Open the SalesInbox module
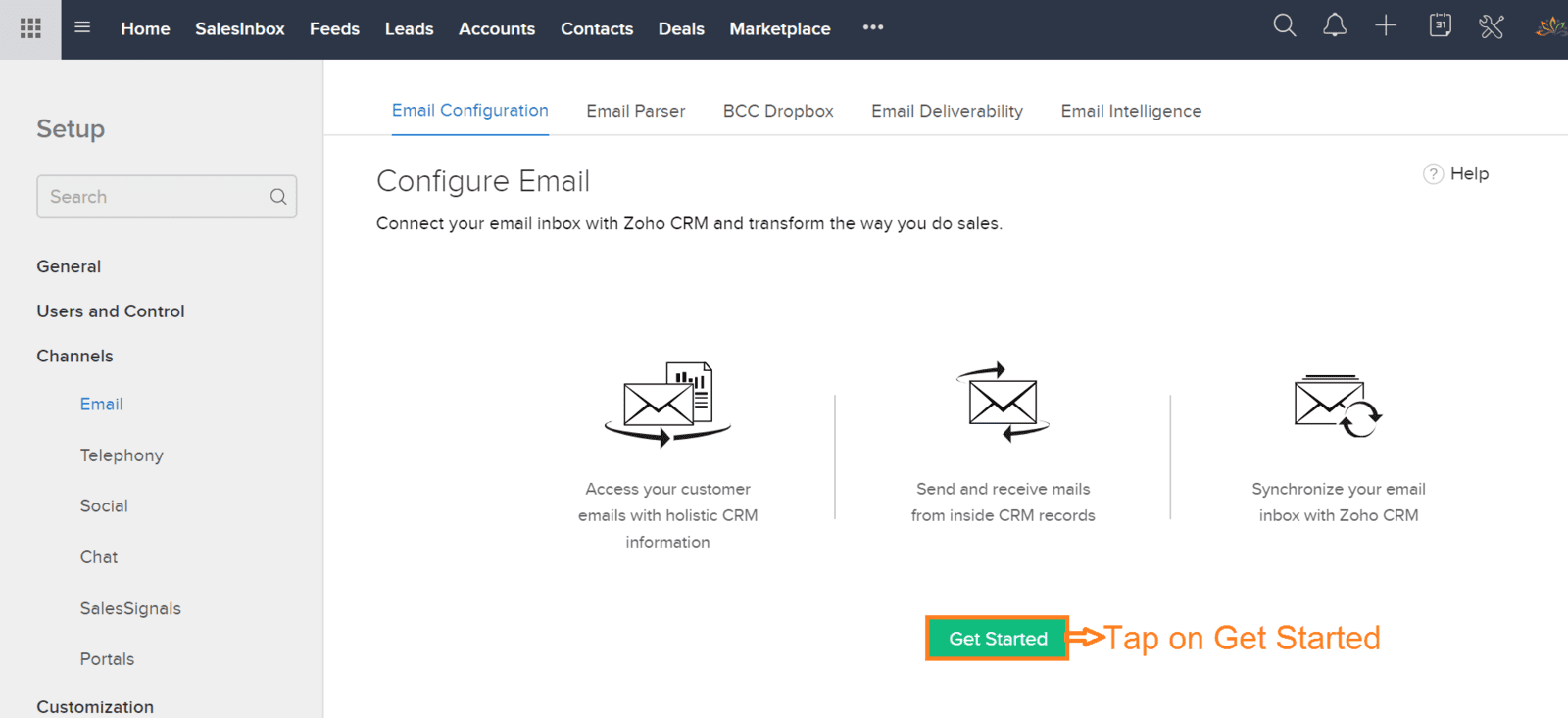This screenshot has width=1568, height=718. pos(240,29)
